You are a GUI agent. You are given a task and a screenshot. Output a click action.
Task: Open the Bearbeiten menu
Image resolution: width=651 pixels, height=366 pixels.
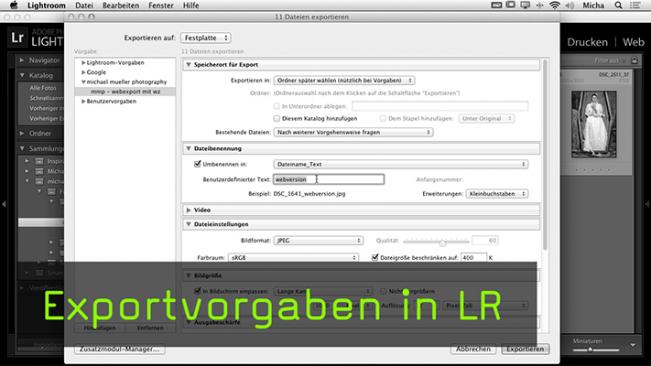point(121,5)
